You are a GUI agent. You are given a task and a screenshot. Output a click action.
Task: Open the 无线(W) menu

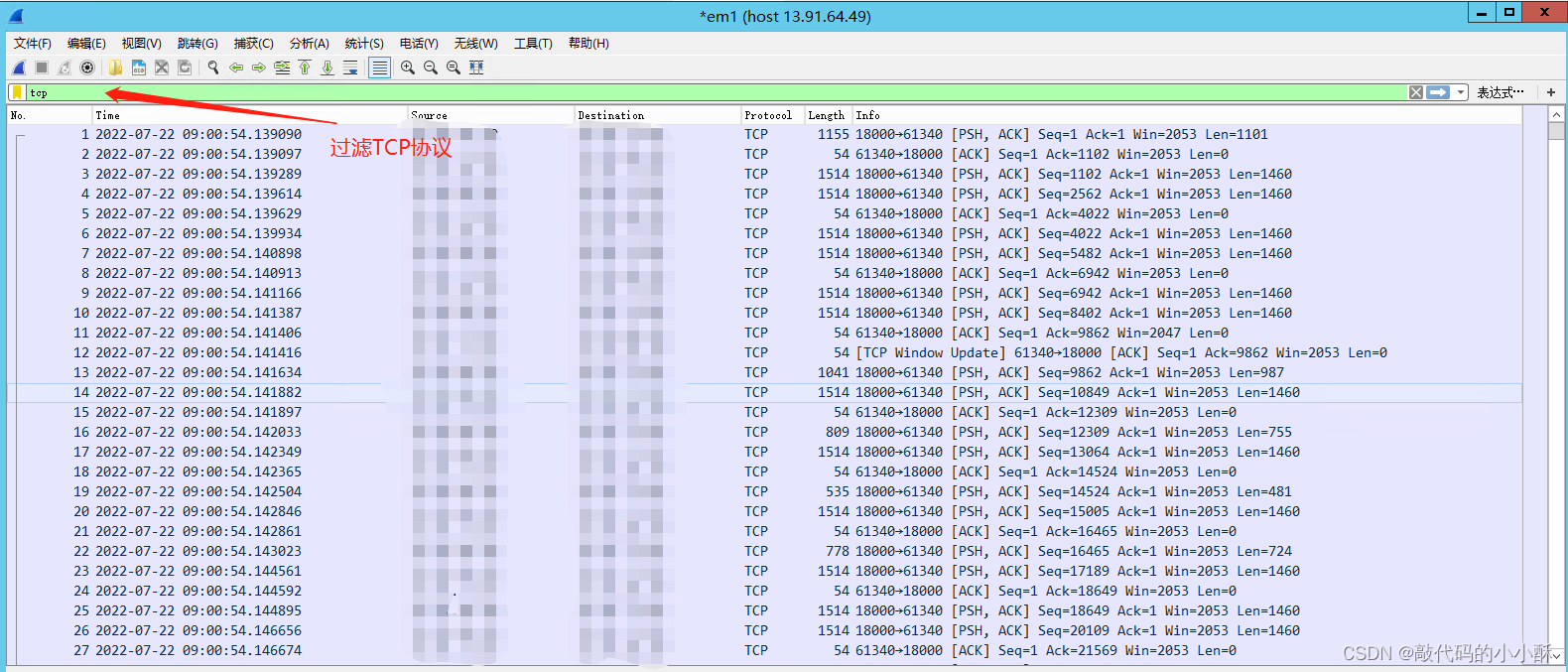(x=475, y=44)
